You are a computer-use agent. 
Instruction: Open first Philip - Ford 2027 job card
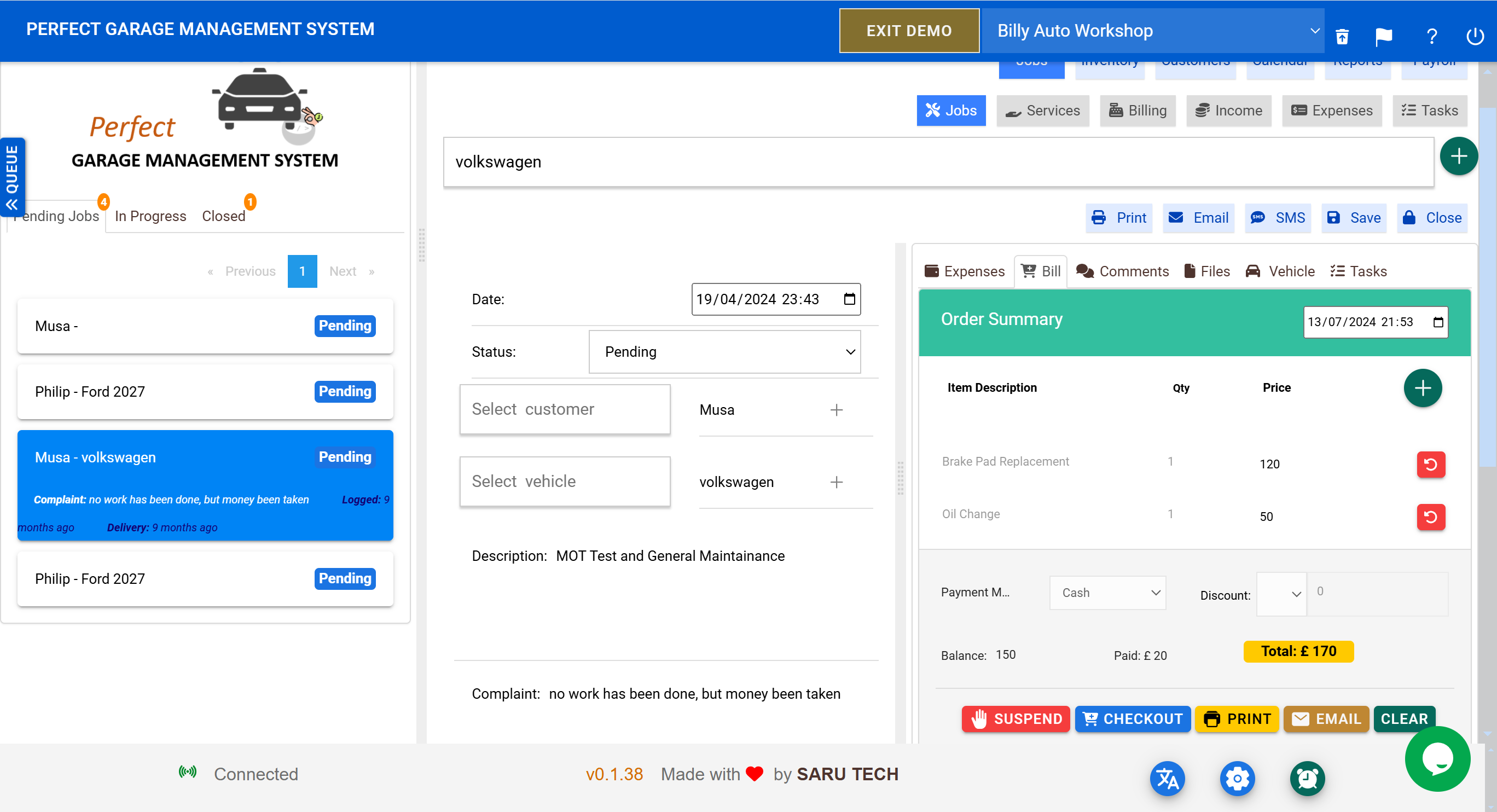click(205, 392)
